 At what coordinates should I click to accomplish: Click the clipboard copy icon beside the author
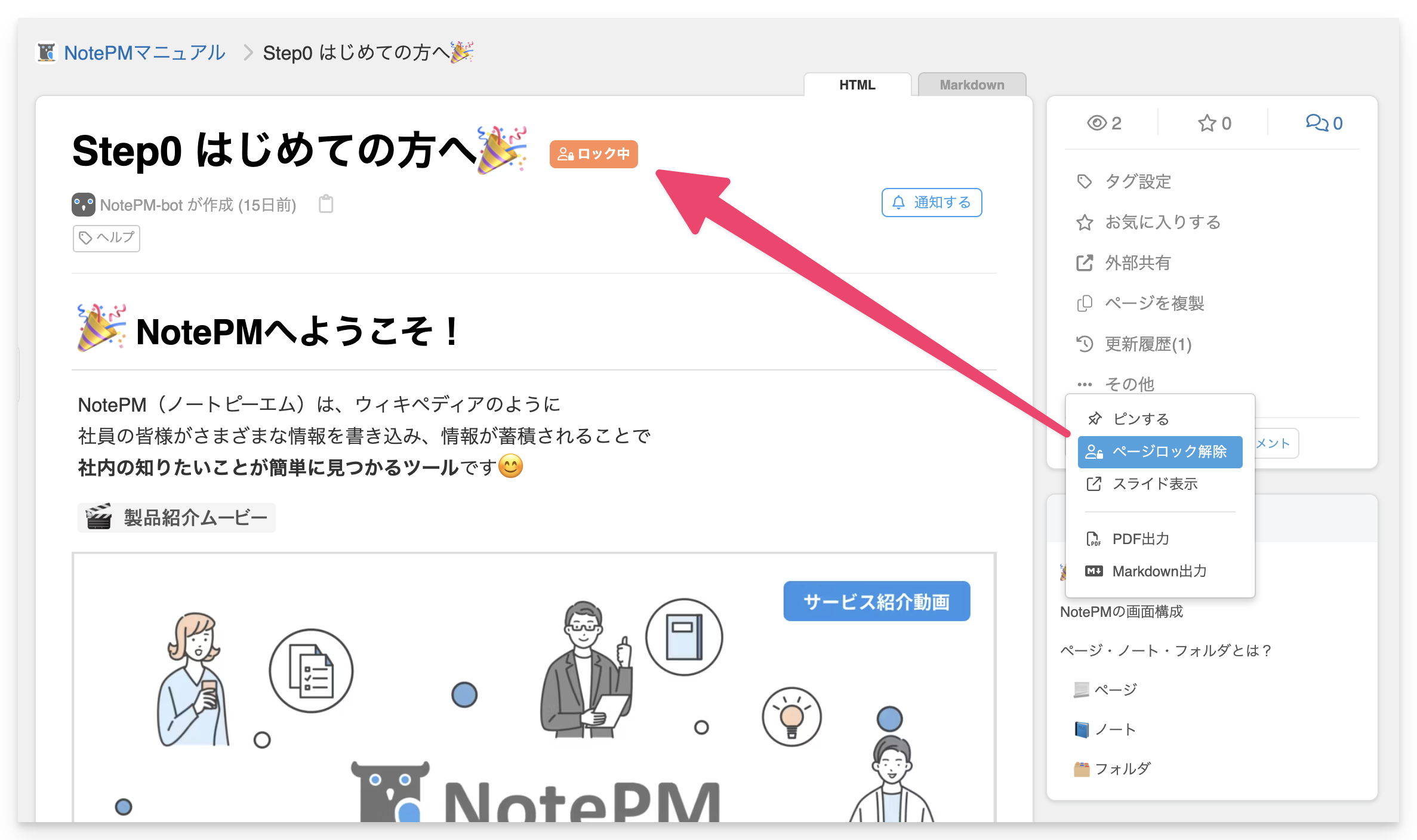(326, 204)
